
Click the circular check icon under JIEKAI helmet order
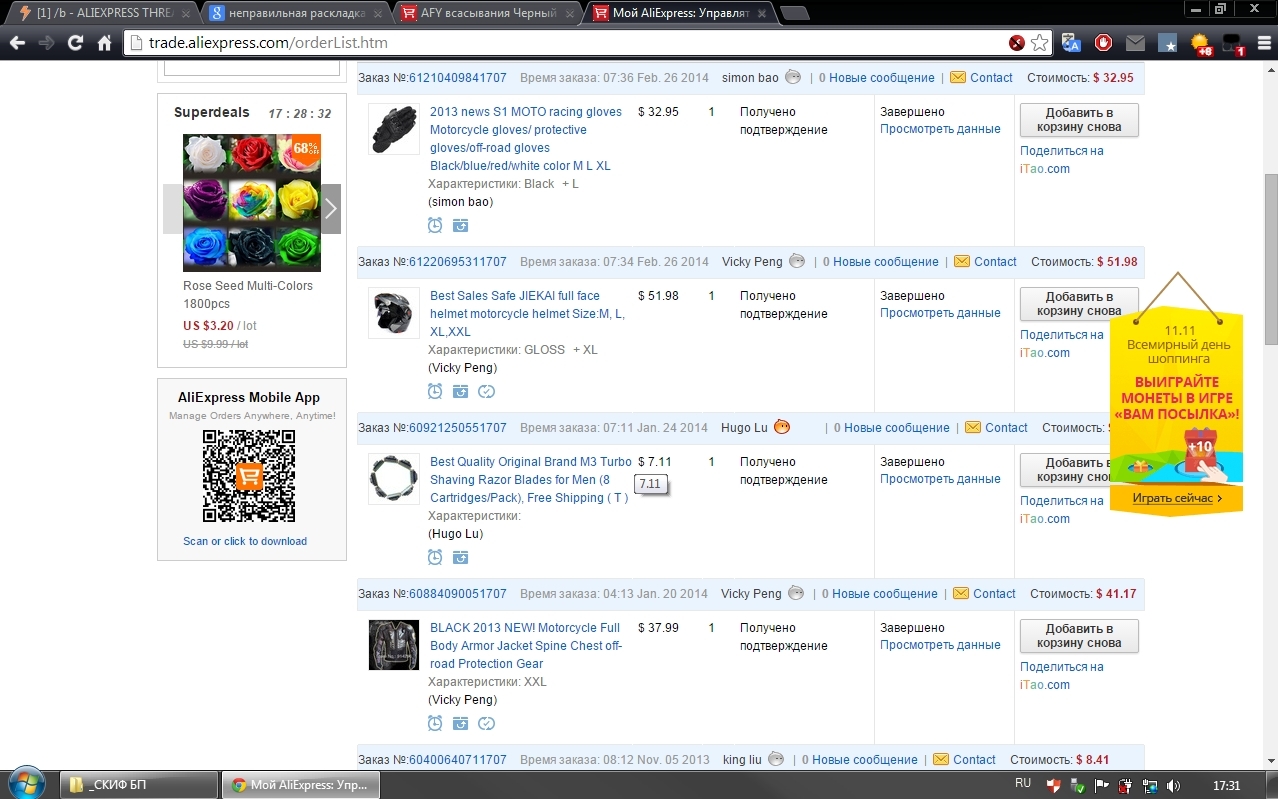[x=486, y=391]
